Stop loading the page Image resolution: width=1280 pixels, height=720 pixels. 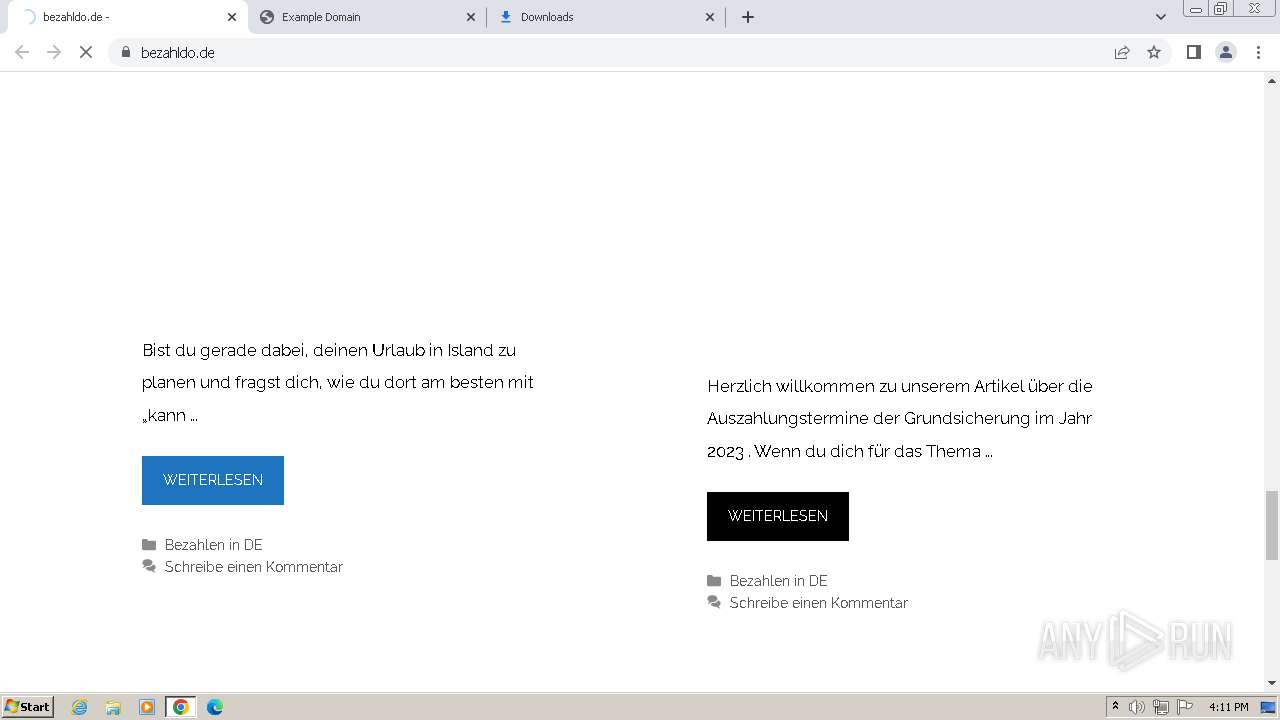coord(86,52)
